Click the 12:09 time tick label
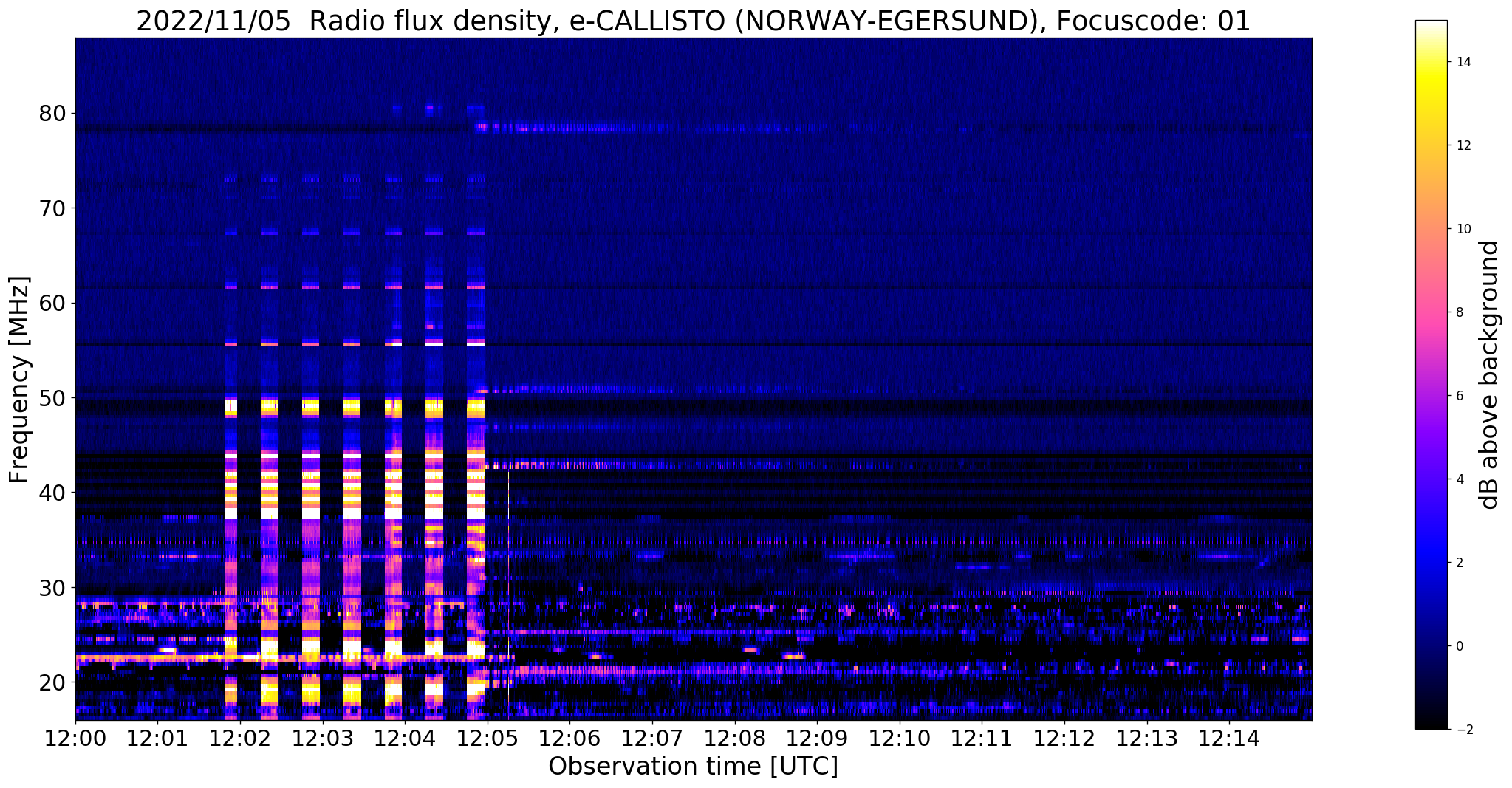Image resolution: width=1512 pixels, height=788 pixels. pyautogui.click(x=817, y=739)
